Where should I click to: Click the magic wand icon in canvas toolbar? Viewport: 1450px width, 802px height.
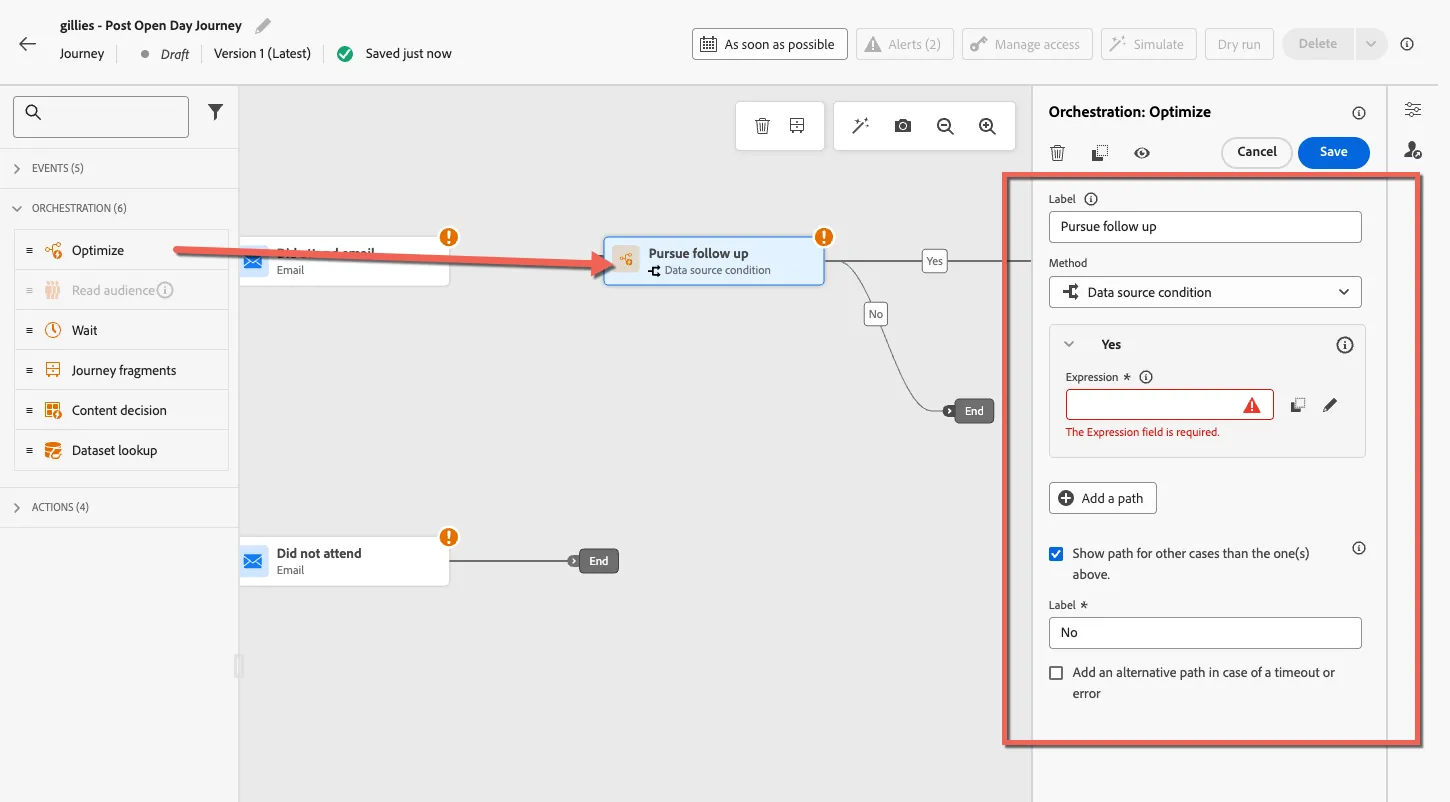click(x=860, y=126)
